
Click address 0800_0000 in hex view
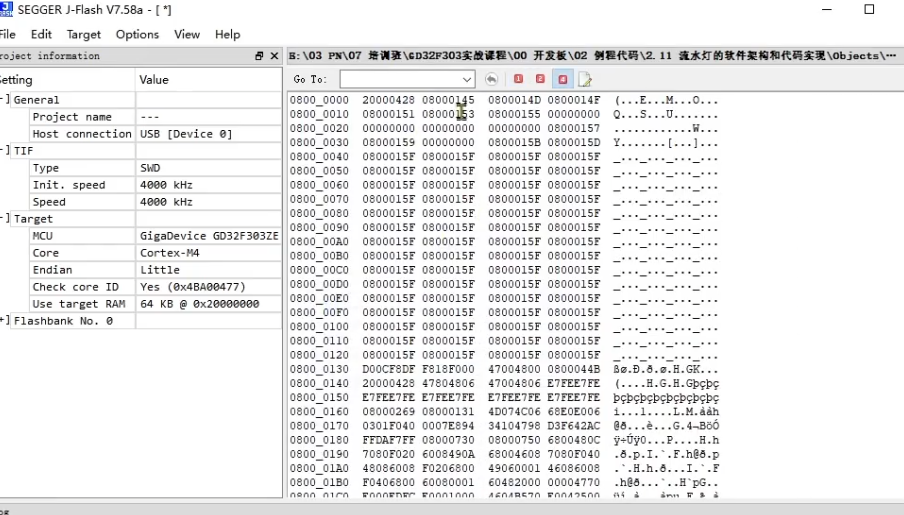319,100
